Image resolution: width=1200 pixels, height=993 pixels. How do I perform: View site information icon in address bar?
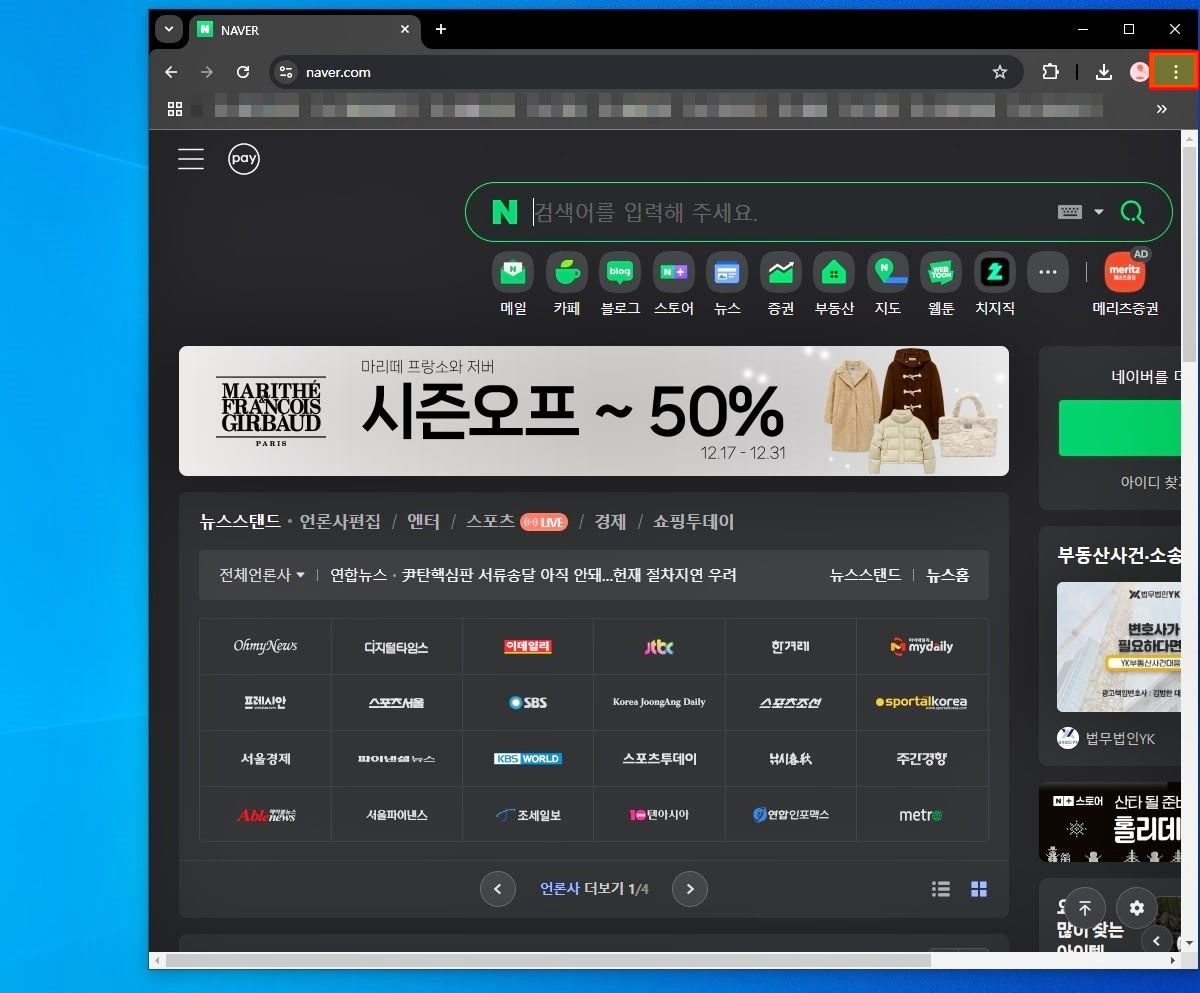point(287,72)
